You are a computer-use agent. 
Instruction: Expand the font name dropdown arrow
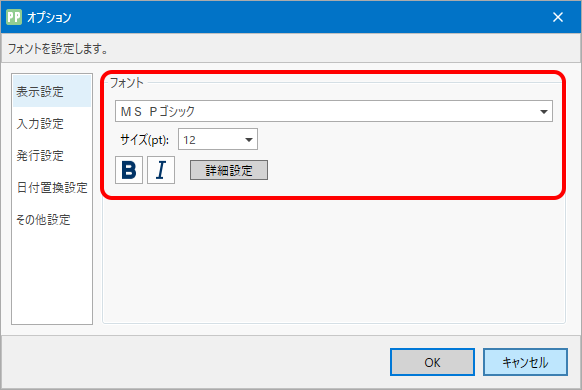tap(544, 111)
